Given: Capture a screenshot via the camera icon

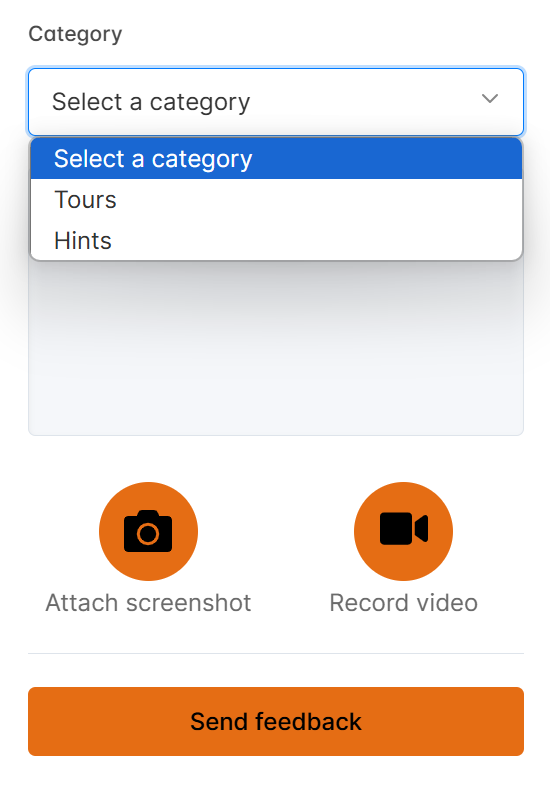Looking at the screenshot, I should [x=148, y=531].
